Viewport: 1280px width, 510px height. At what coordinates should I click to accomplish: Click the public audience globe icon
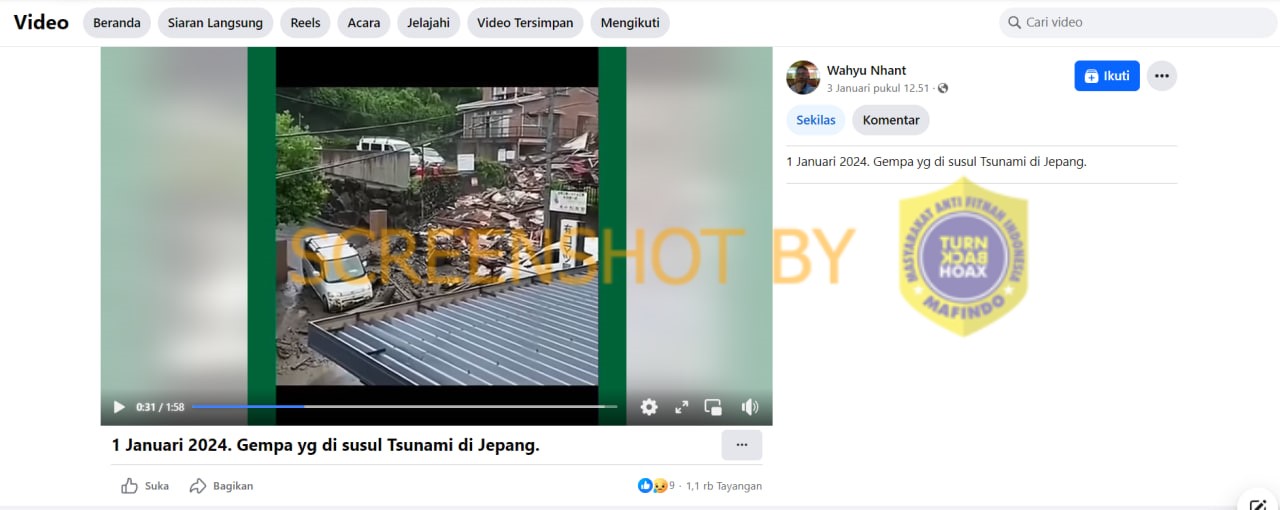coord(943,89)
